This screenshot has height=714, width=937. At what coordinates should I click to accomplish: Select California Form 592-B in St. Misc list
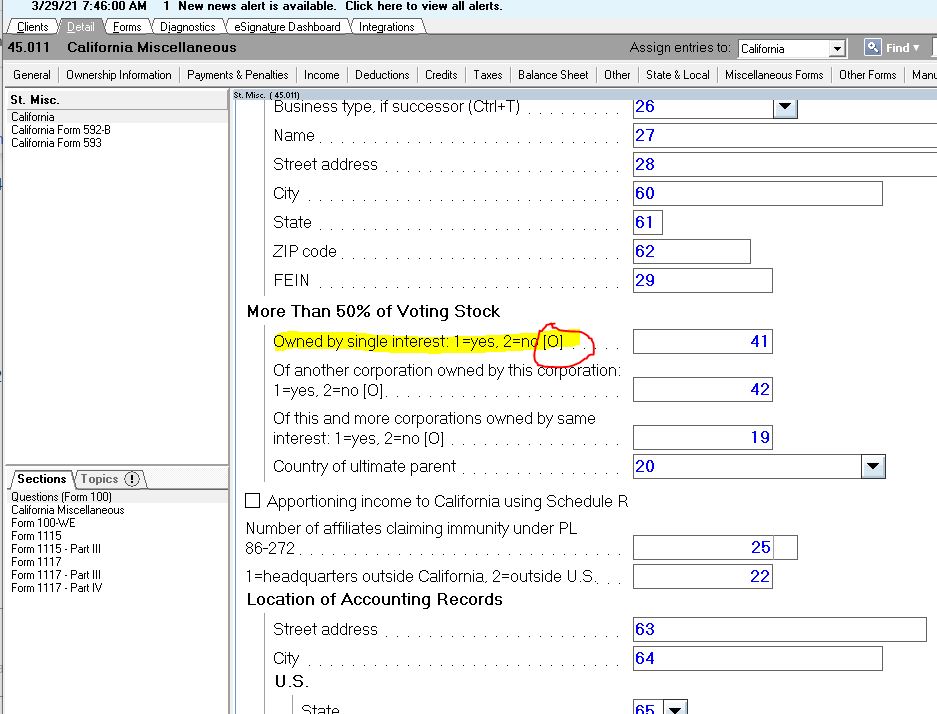tap(59, 129)
